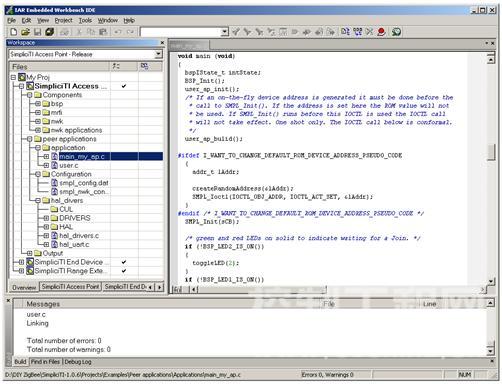Open the Help menu
The width and height of the screenshot is (502, 384).
pyautogui.click(x=129, y=21)
